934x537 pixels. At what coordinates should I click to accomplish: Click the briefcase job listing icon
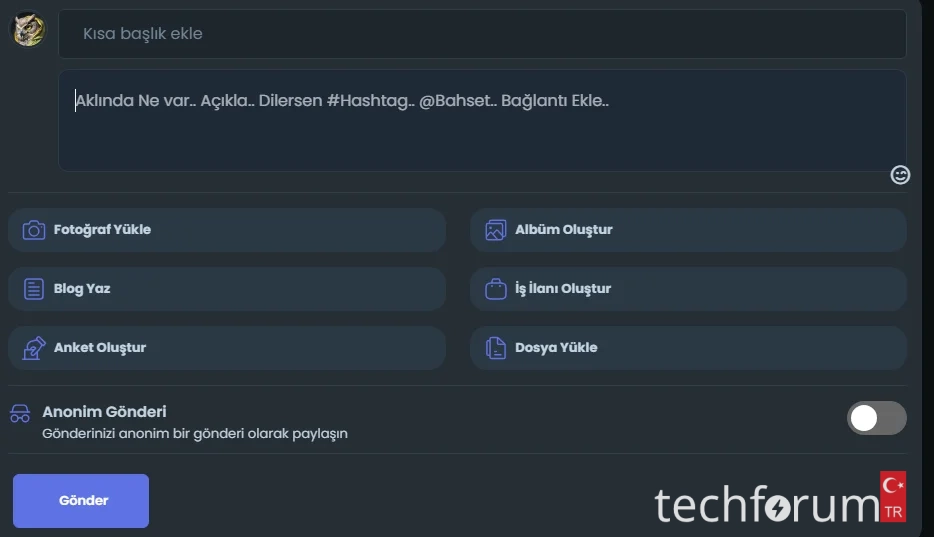pyautogui.click(x=495, y=289)
